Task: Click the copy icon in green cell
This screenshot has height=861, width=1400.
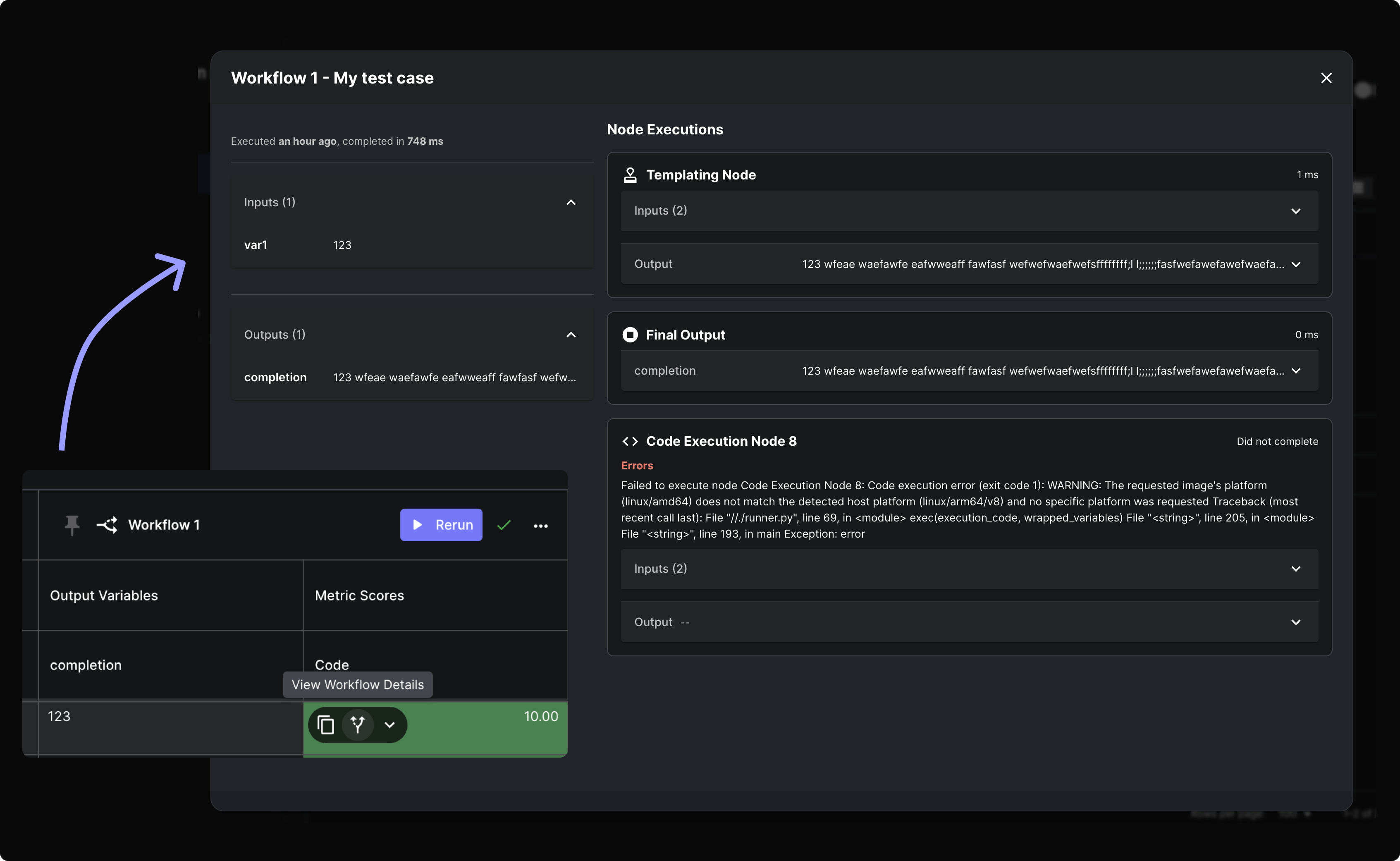Action: point(326,725)
